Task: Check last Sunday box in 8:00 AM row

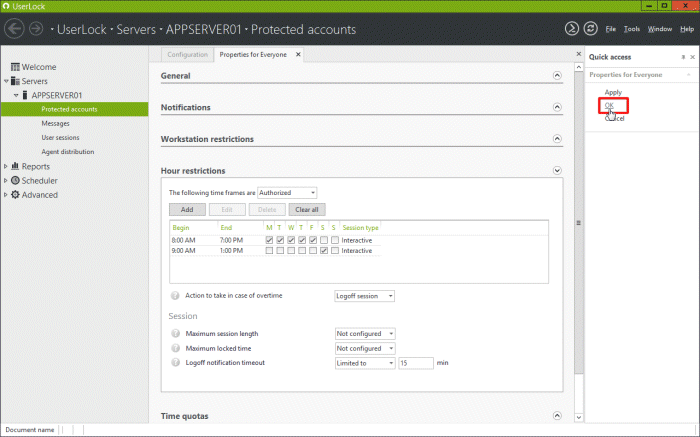Action: click(334, 240)
